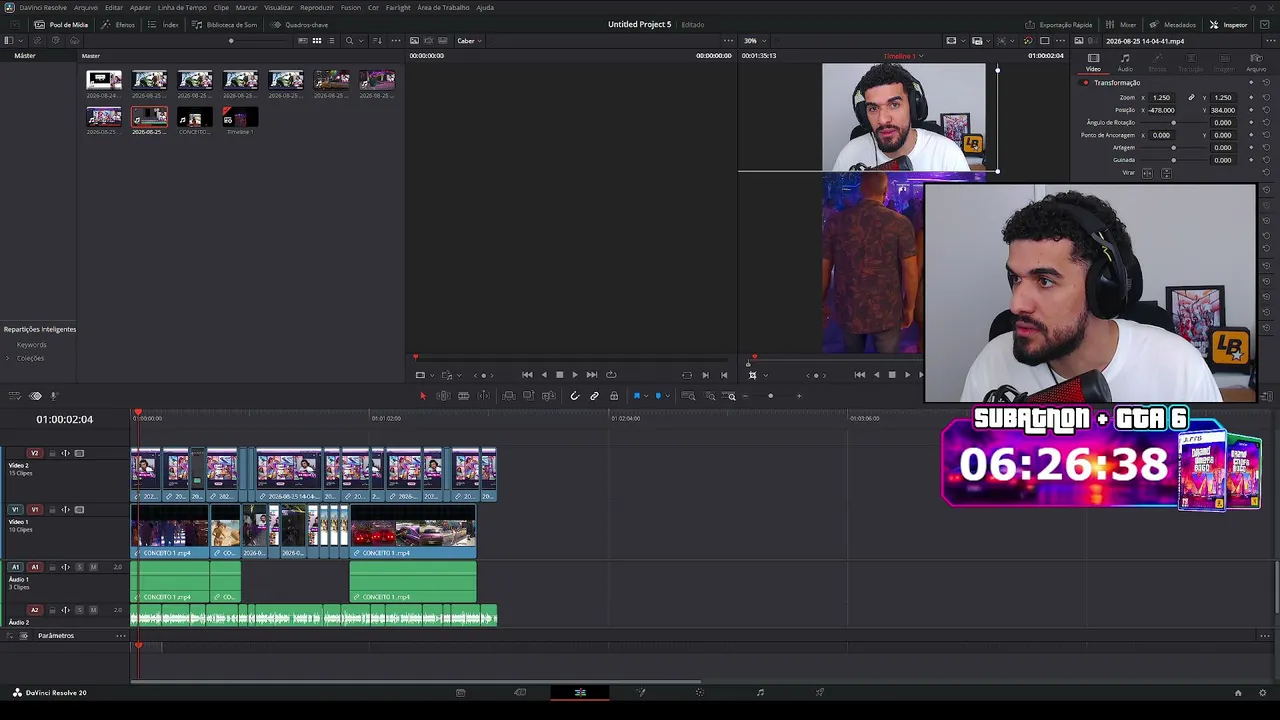
Task: Disable the Vídeo 1 track visibility
Action: click(79, 510)
